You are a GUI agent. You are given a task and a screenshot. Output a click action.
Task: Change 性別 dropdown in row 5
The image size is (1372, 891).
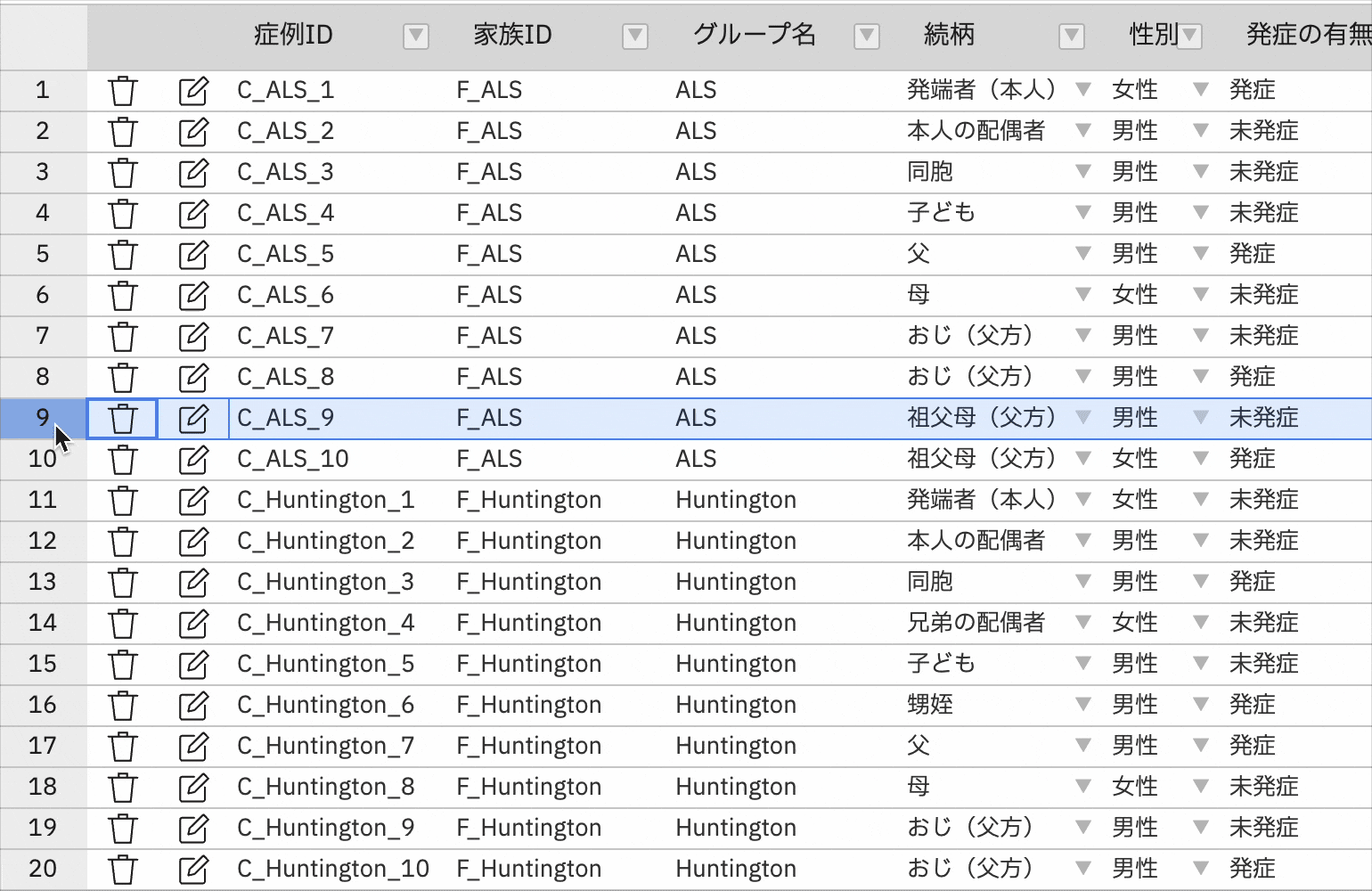pyautogui.click(x=1201, y=254)
